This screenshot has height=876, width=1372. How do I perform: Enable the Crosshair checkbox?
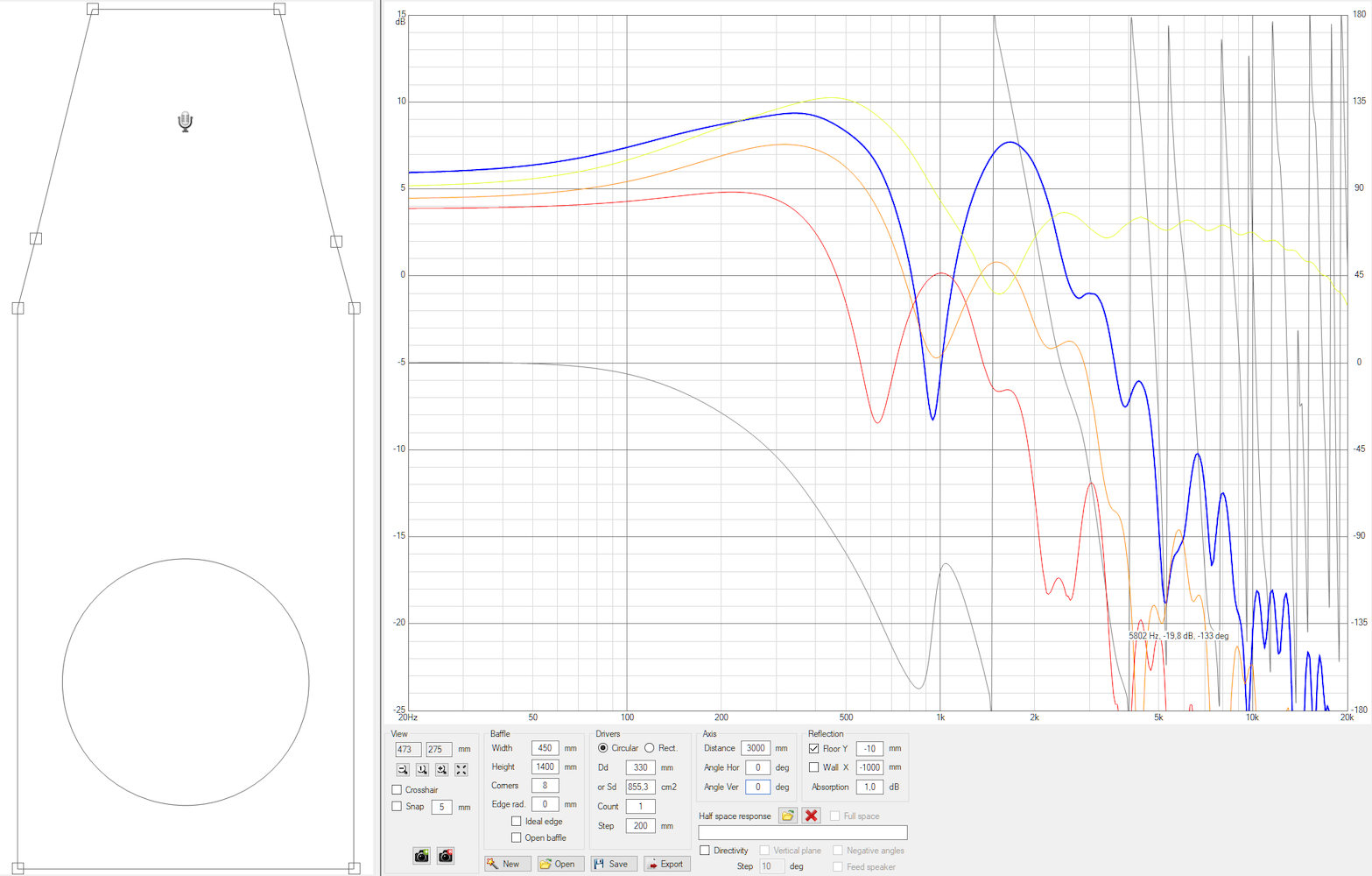pyautogui.click(x=397, y=790)
